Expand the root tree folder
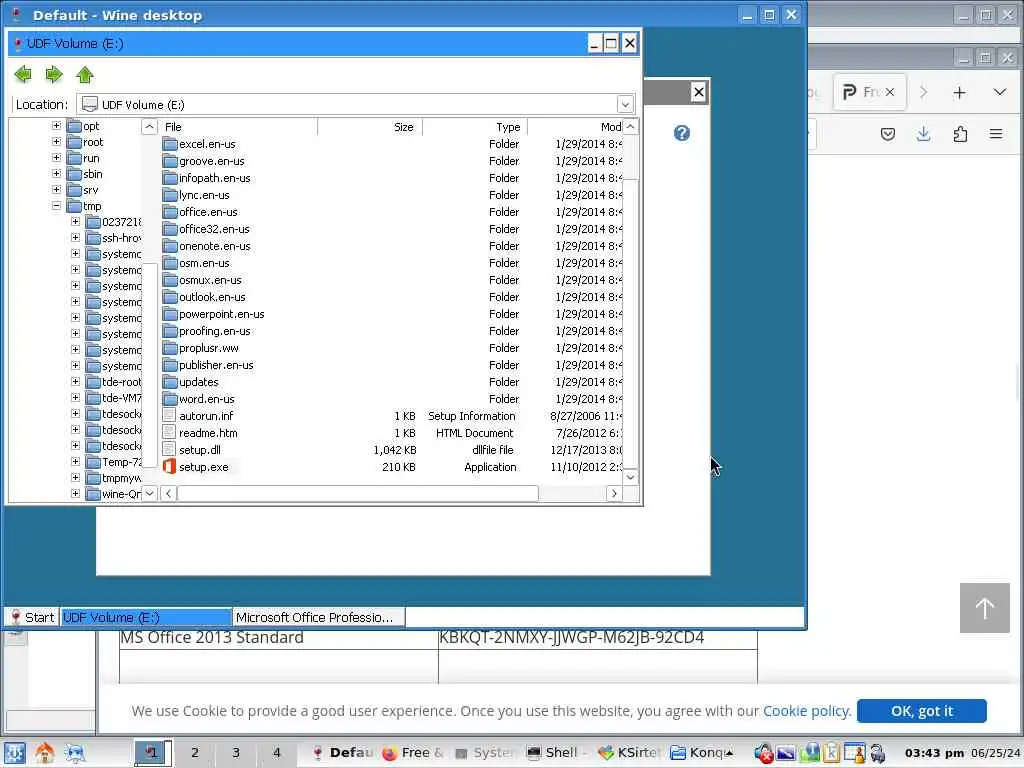 coord(56,142)
